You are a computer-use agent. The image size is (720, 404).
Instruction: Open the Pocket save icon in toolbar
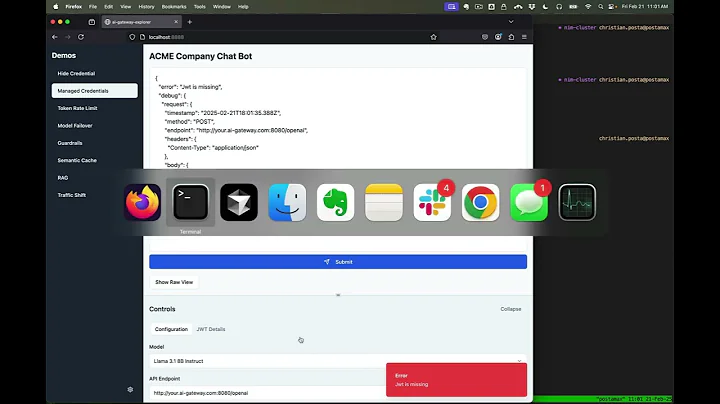click(x=485, y=37)
